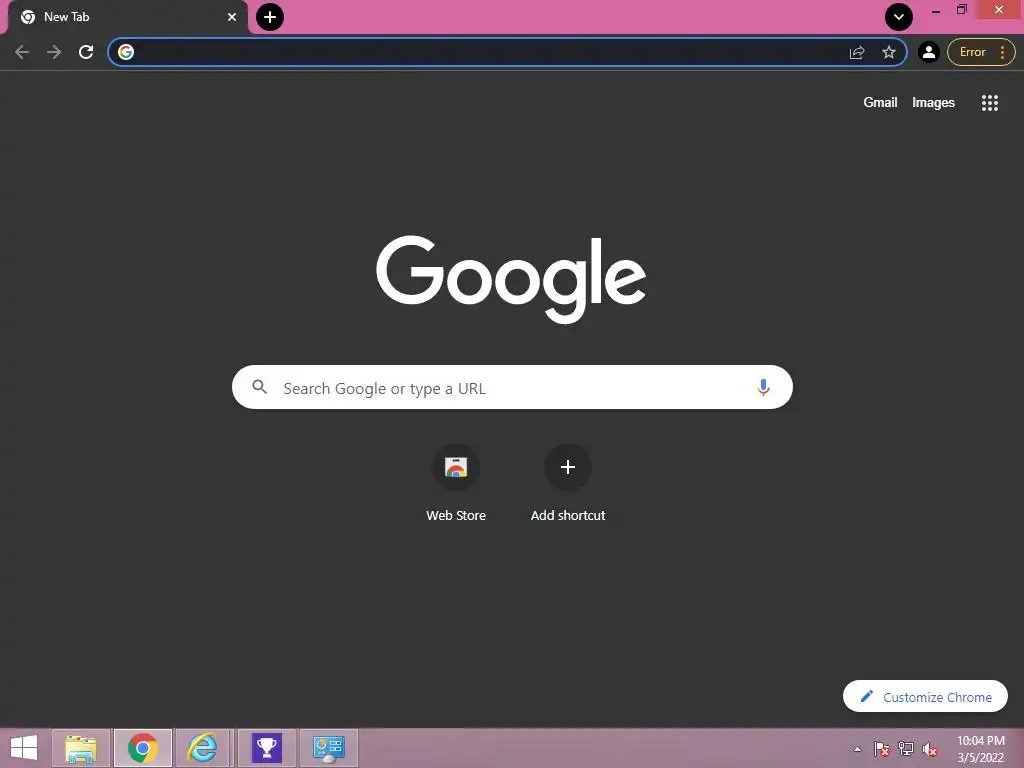Share this page icon in address bar

[857, 52]
